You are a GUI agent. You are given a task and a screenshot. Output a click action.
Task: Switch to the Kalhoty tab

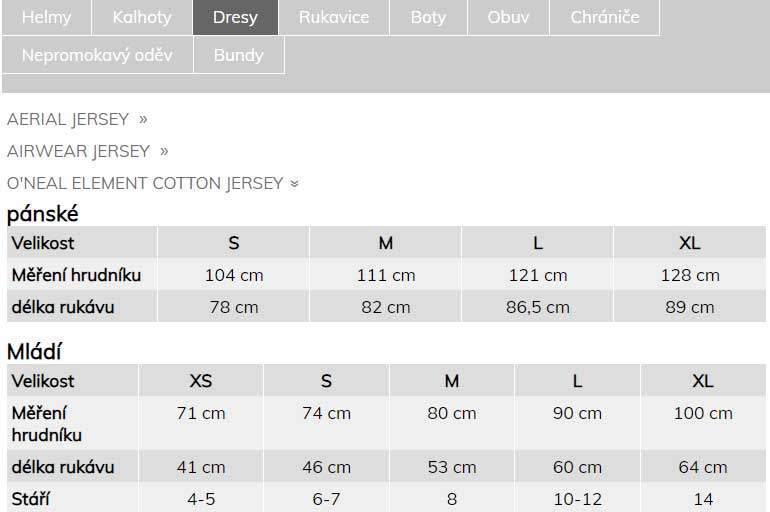(142, 17)
